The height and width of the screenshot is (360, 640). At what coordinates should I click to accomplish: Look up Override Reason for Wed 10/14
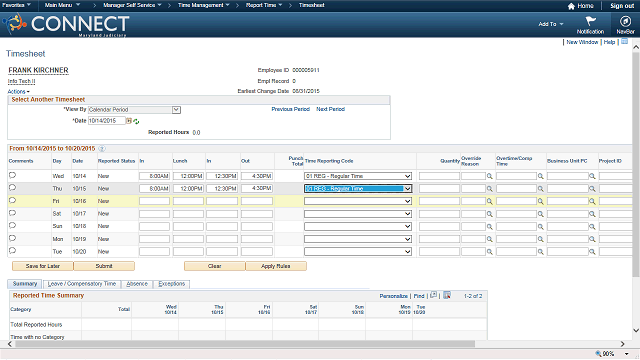coord(489,176)
